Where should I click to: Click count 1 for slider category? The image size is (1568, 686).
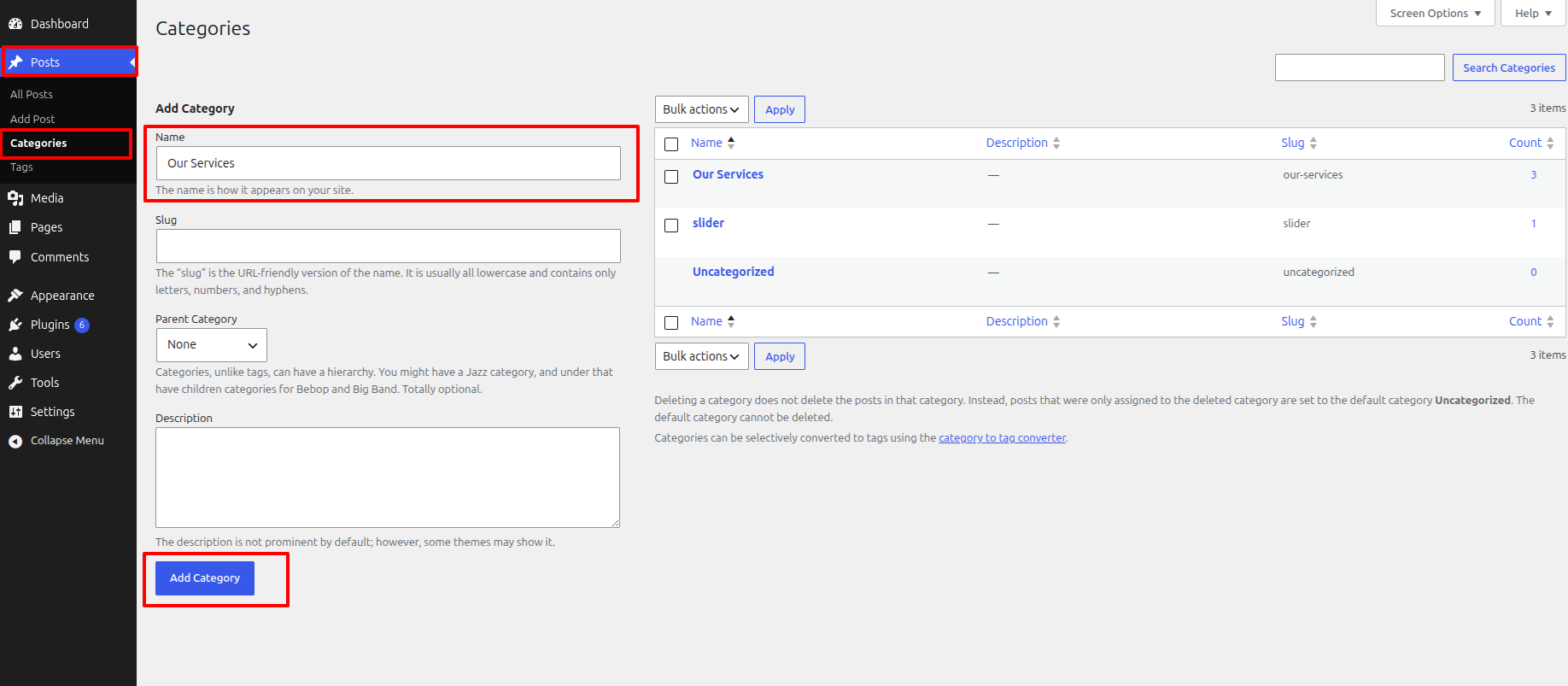pyautogui.click(x=1534, y=223)
